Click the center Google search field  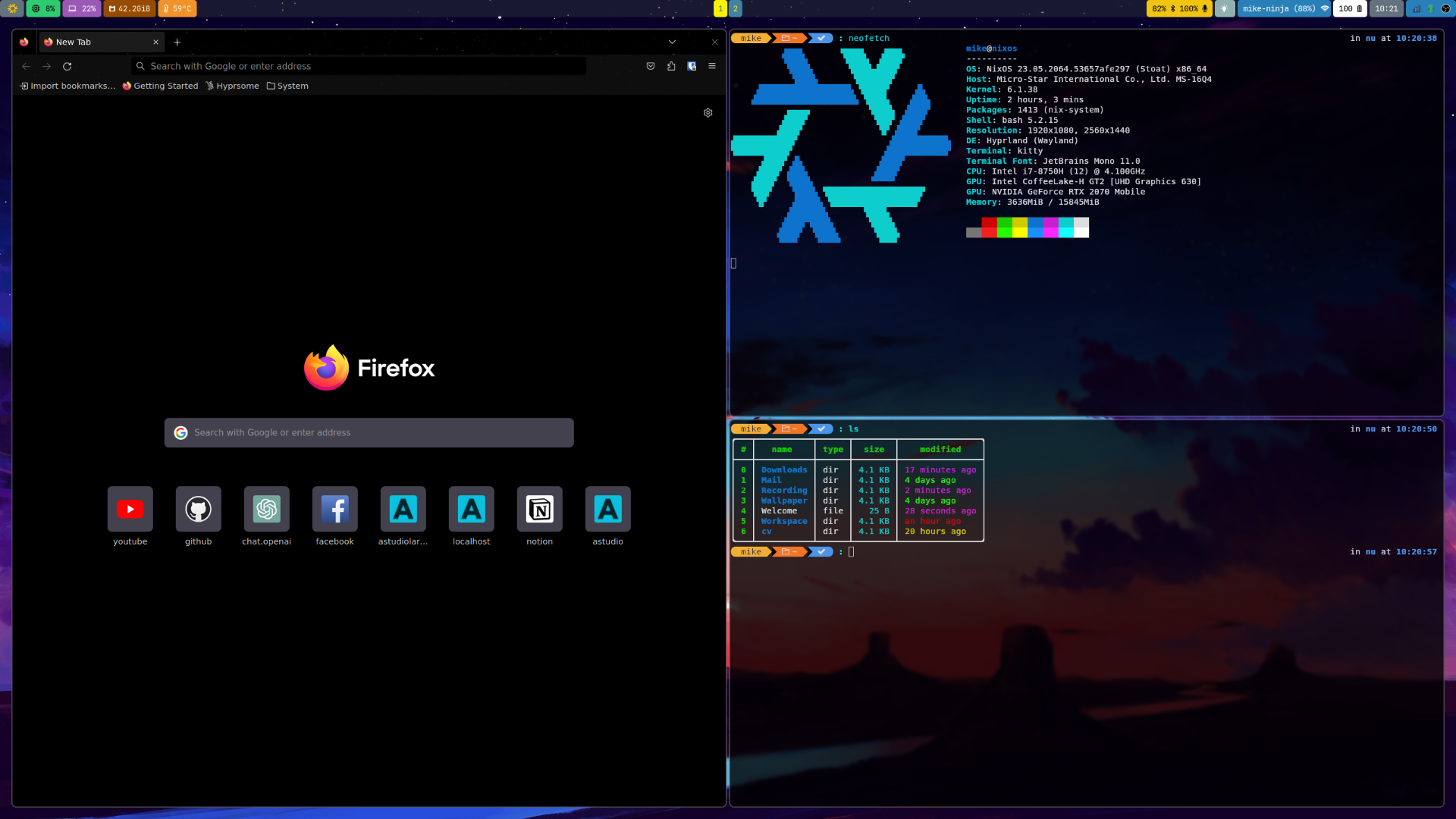[x=369, y=432]
